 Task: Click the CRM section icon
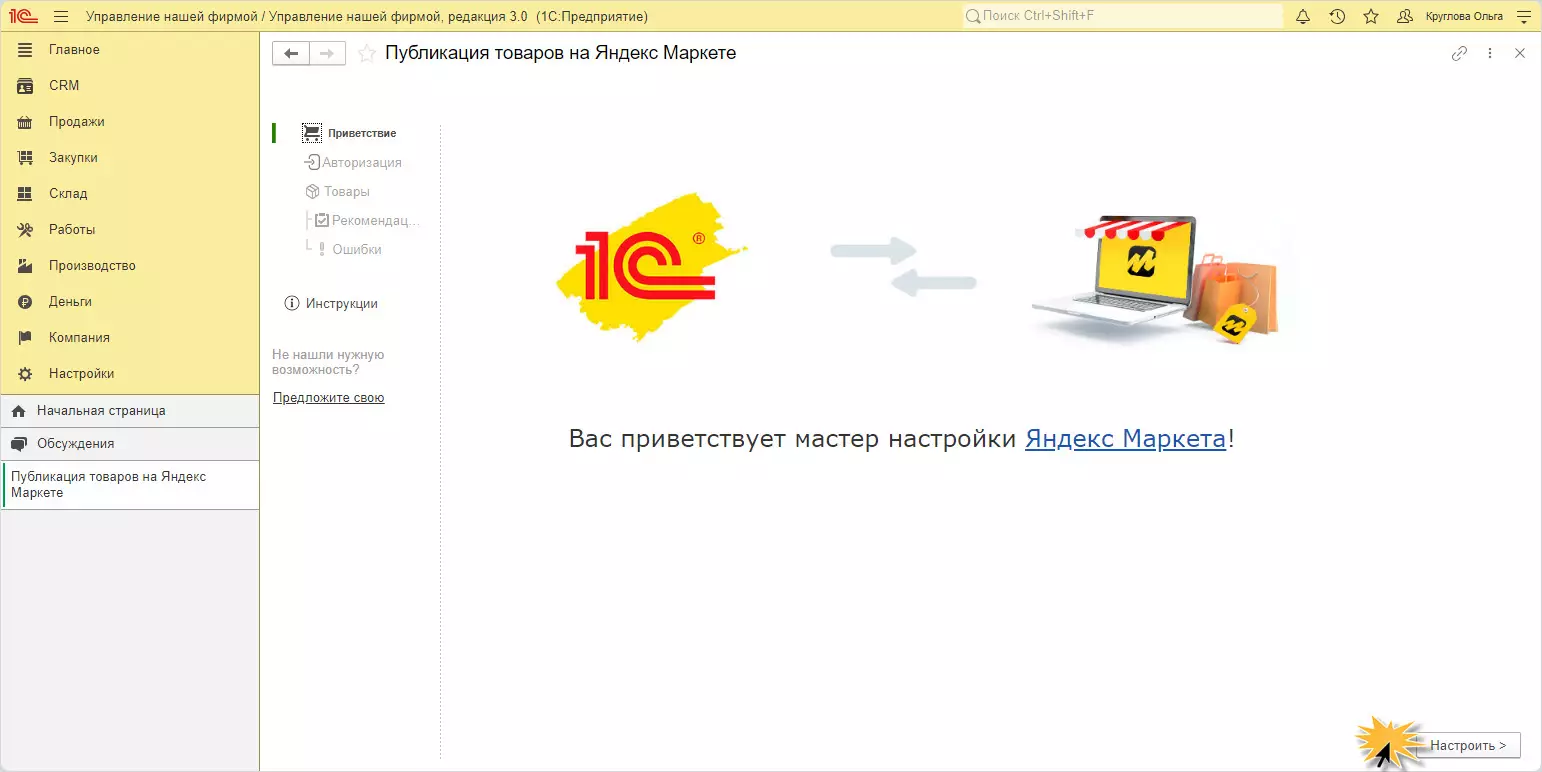(26, 86)
